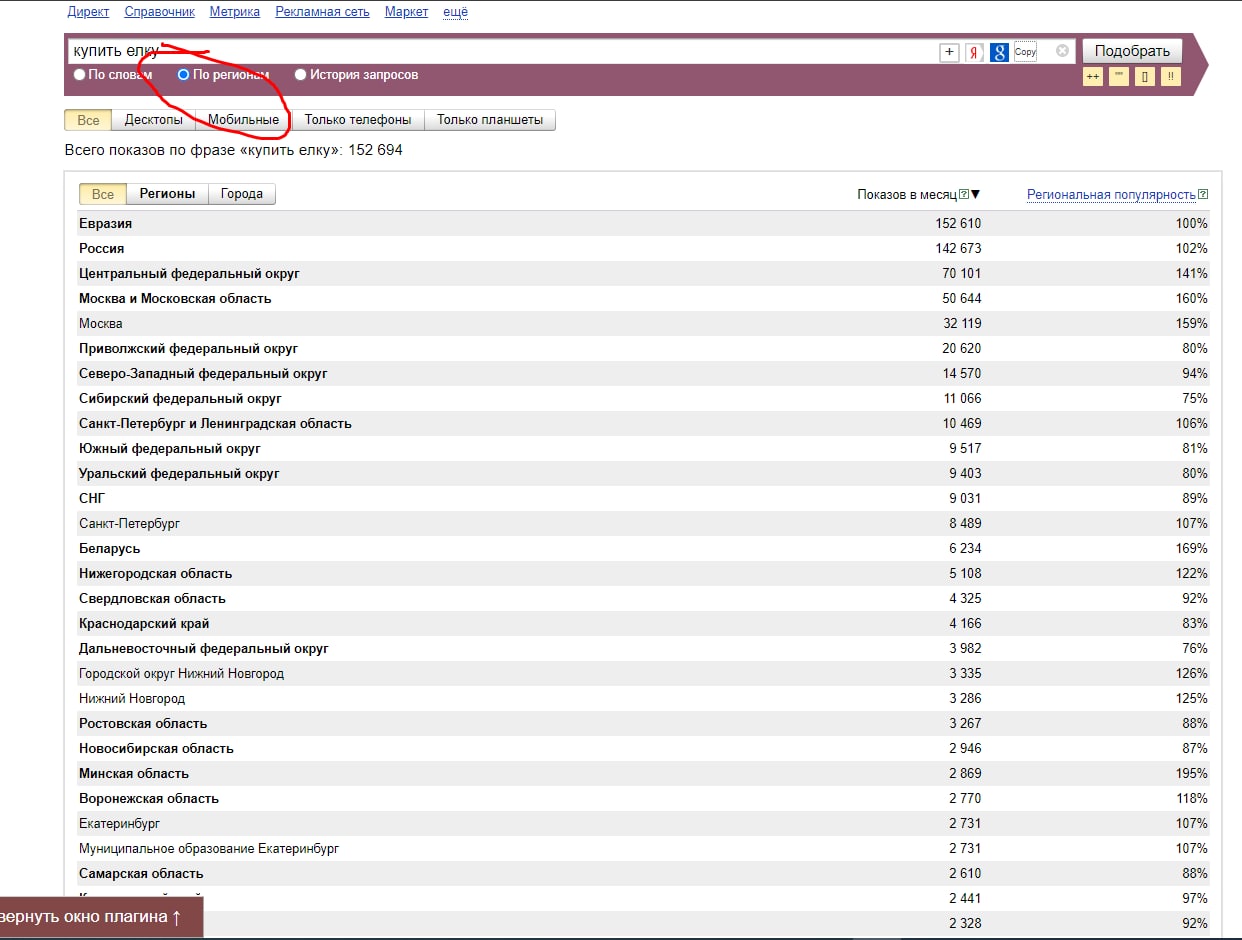Click the Новосибирская область row
1242x940 pixels.
point(643,748)
